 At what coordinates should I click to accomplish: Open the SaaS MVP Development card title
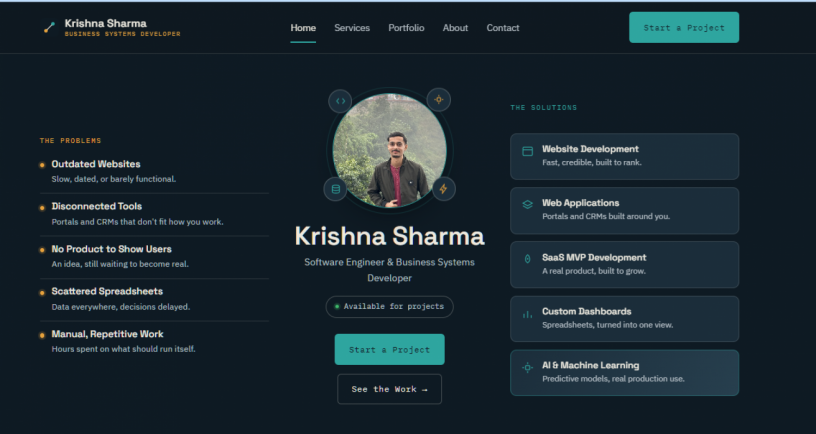point(594,258)
